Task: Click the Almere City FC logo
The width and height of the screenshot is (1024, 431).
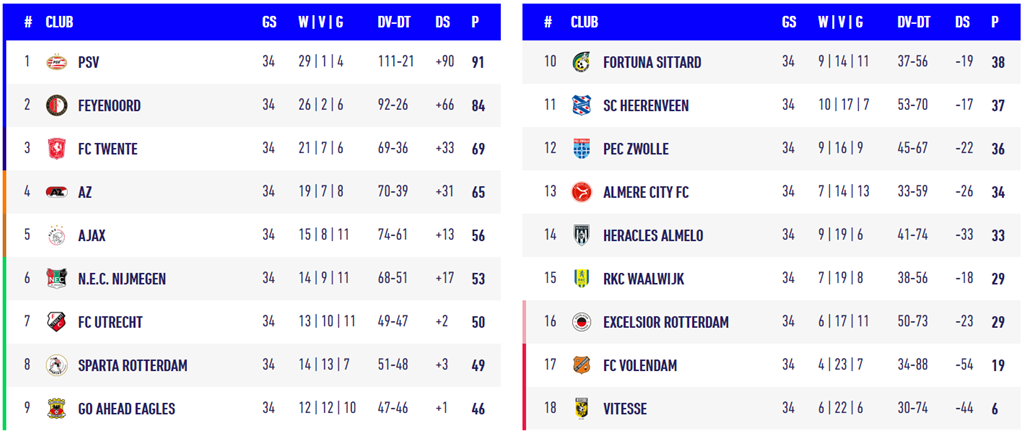Action: pyautogui.click(x=580, y=192)
